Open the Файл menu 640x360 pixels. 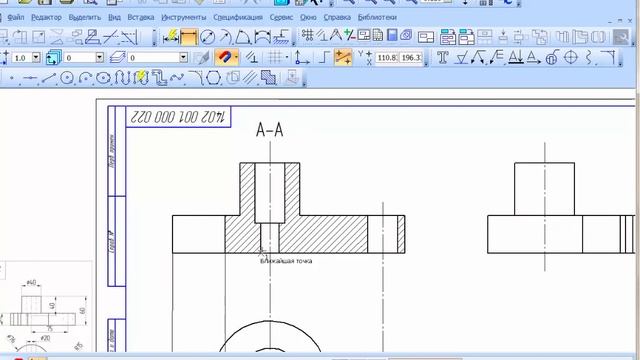pos(16,18)
